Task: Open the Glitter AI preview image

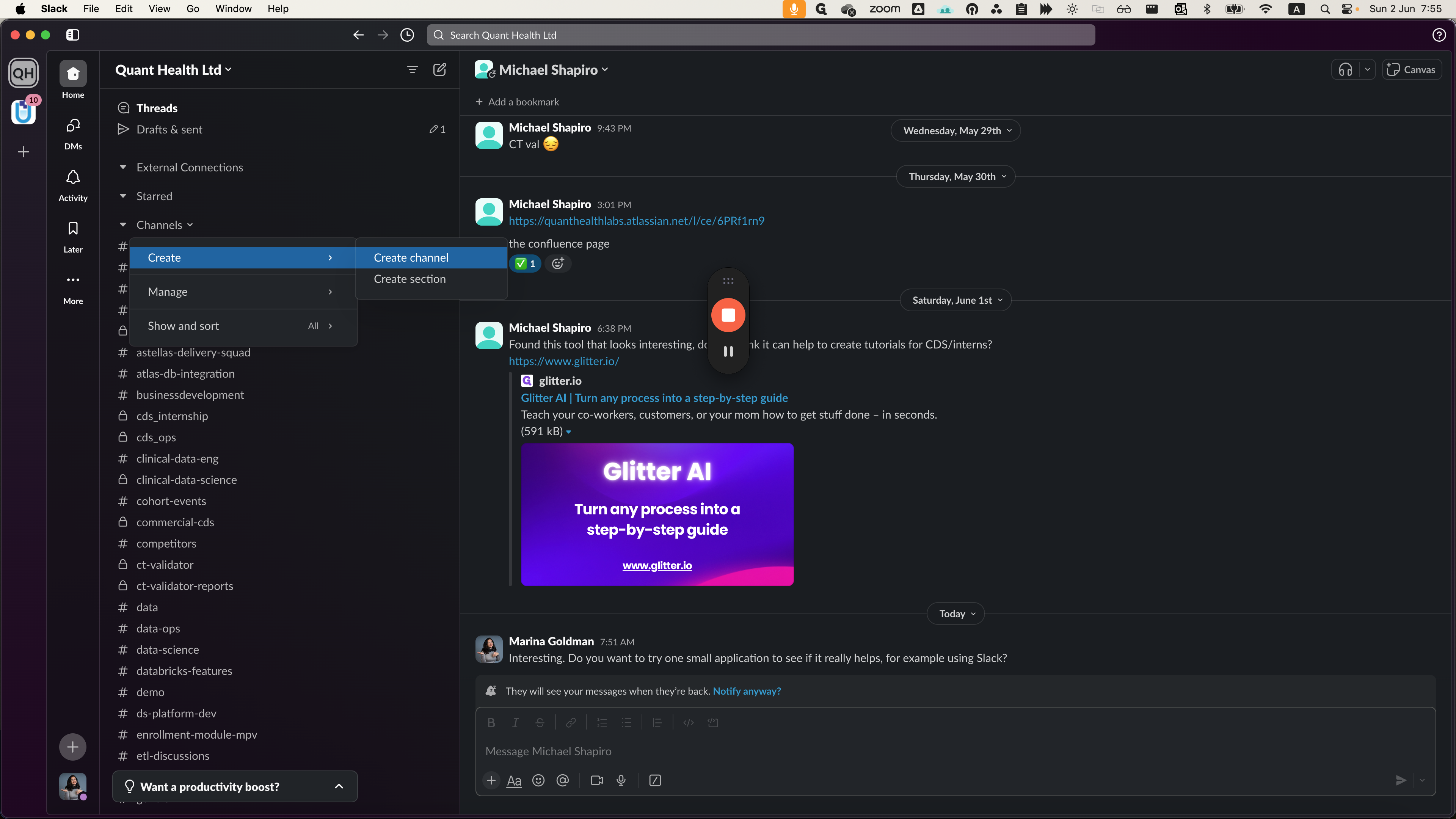Action: 657,515
